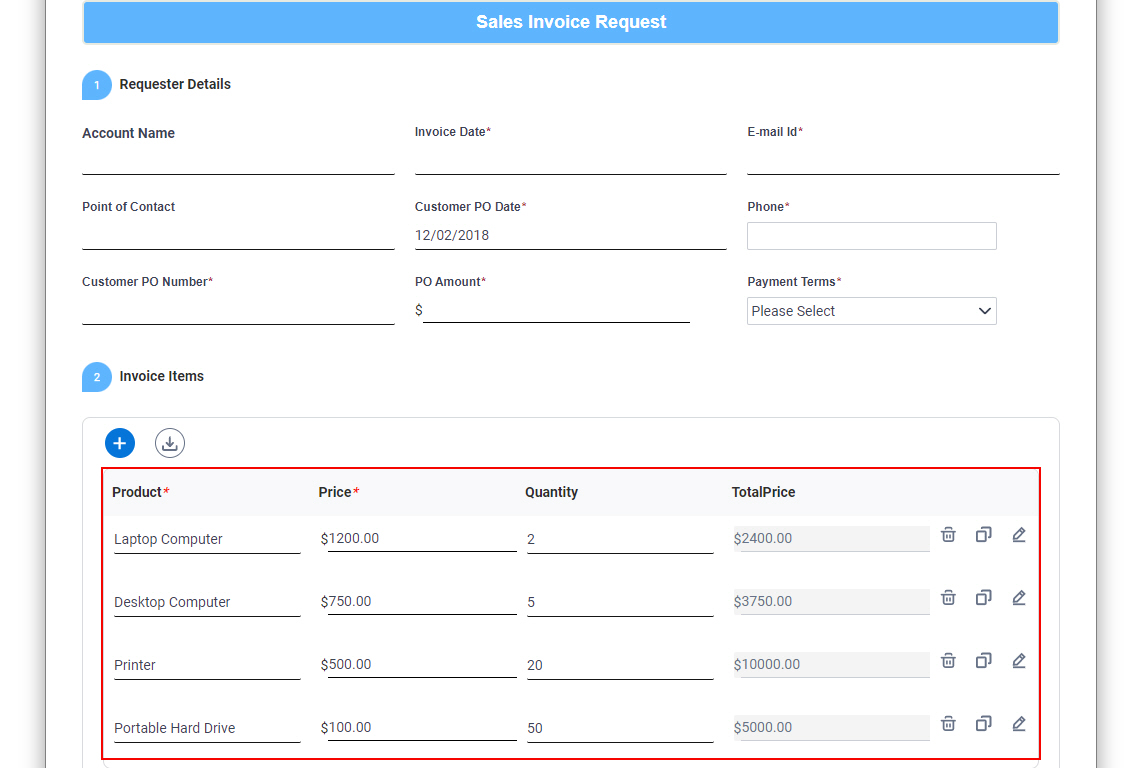Click the TotalPrice column header
The height and width of the screenshot is (768, 1147).
click(764, 492)
